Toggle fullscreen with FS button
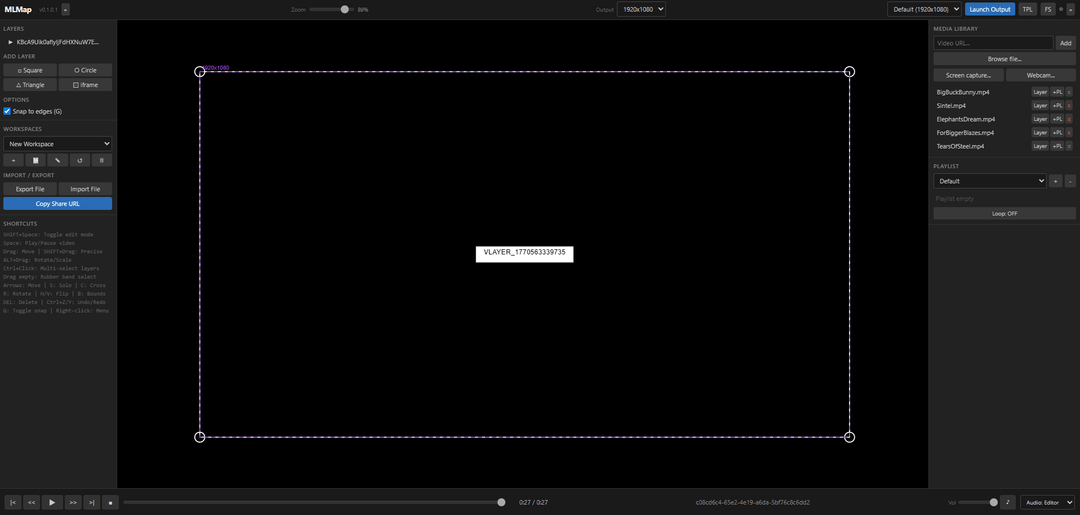 (x=1048, y=10)
